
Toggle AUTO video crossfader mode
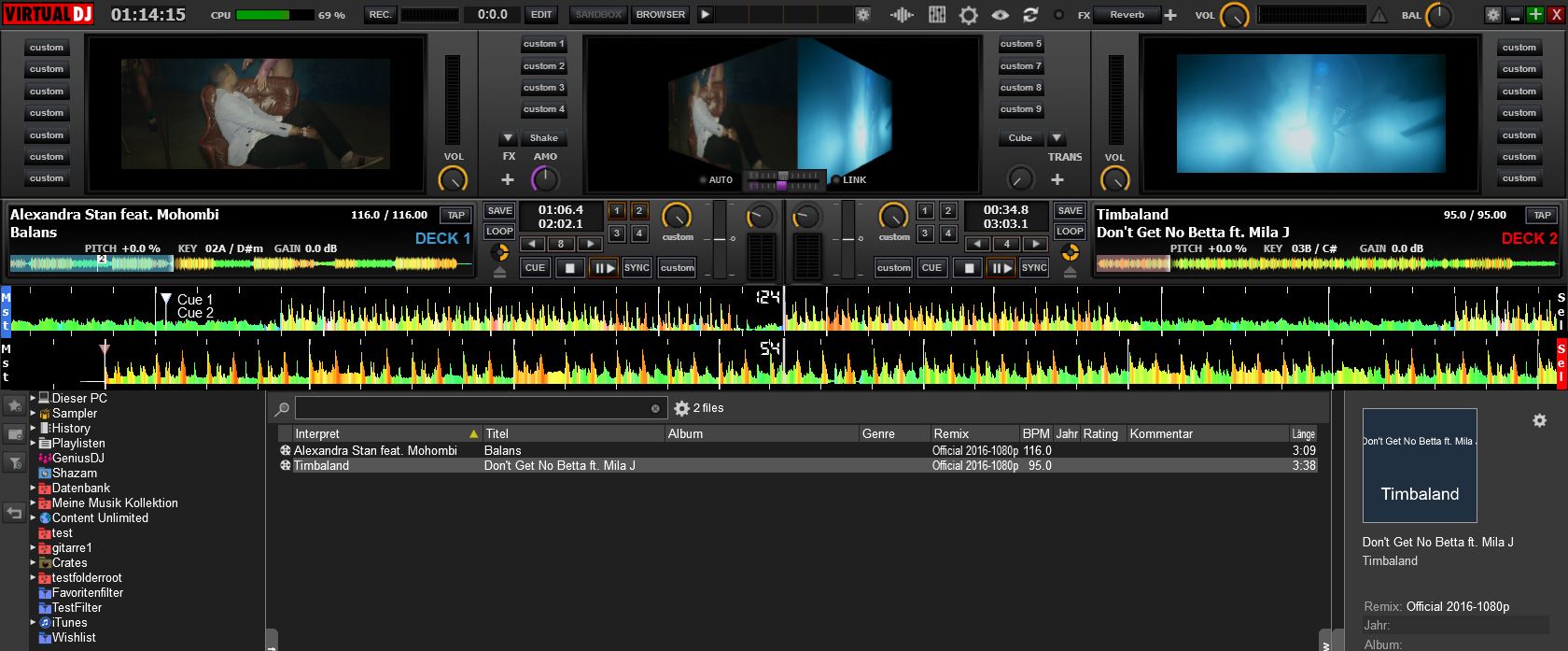716,179
